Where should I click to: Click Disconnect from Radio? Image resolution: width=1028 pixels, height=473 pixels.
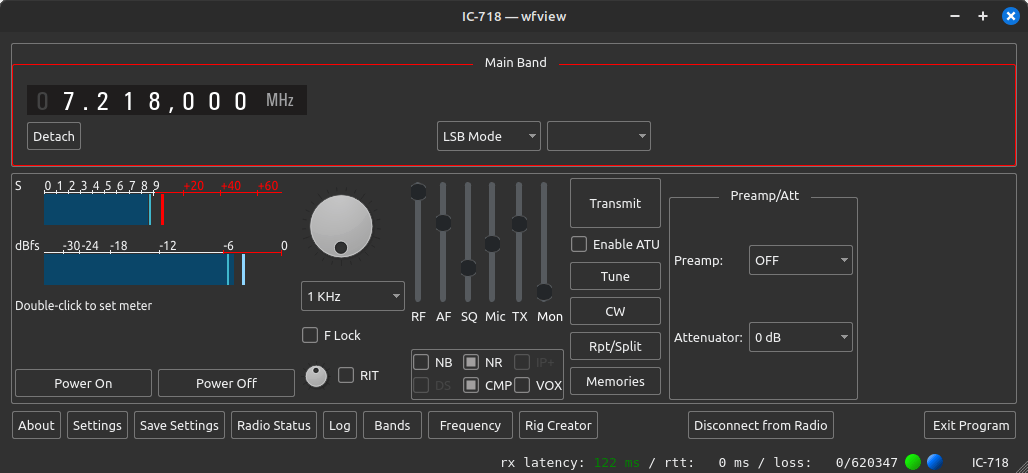coord(761,425)
